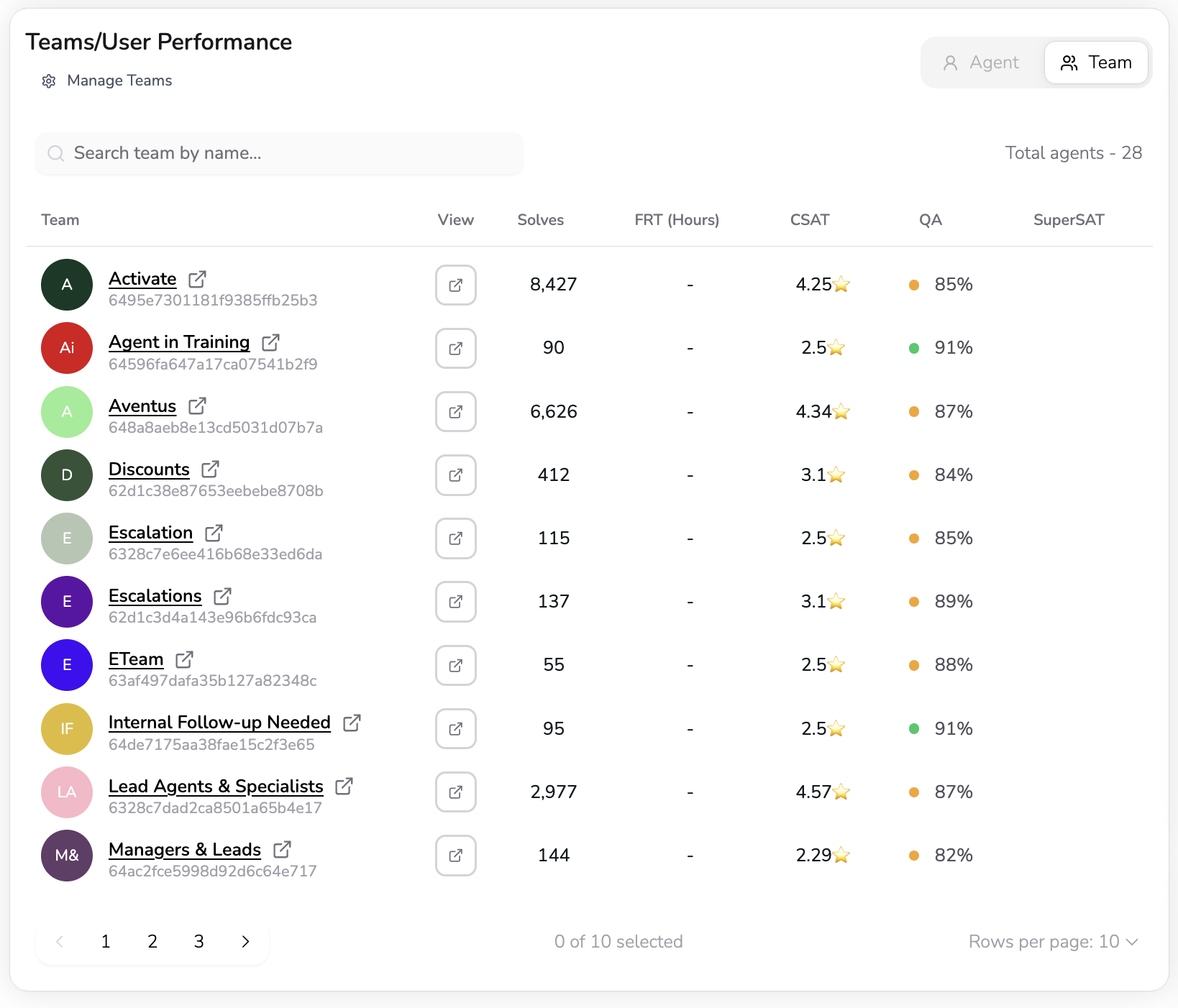1178x1008 pixels.
Task: Click the Escalation team name link
Action: click(150, 533)
